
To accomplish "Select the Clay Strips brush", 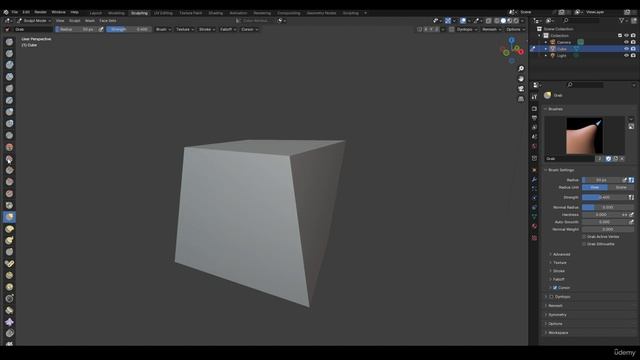I will pos(9,77).
